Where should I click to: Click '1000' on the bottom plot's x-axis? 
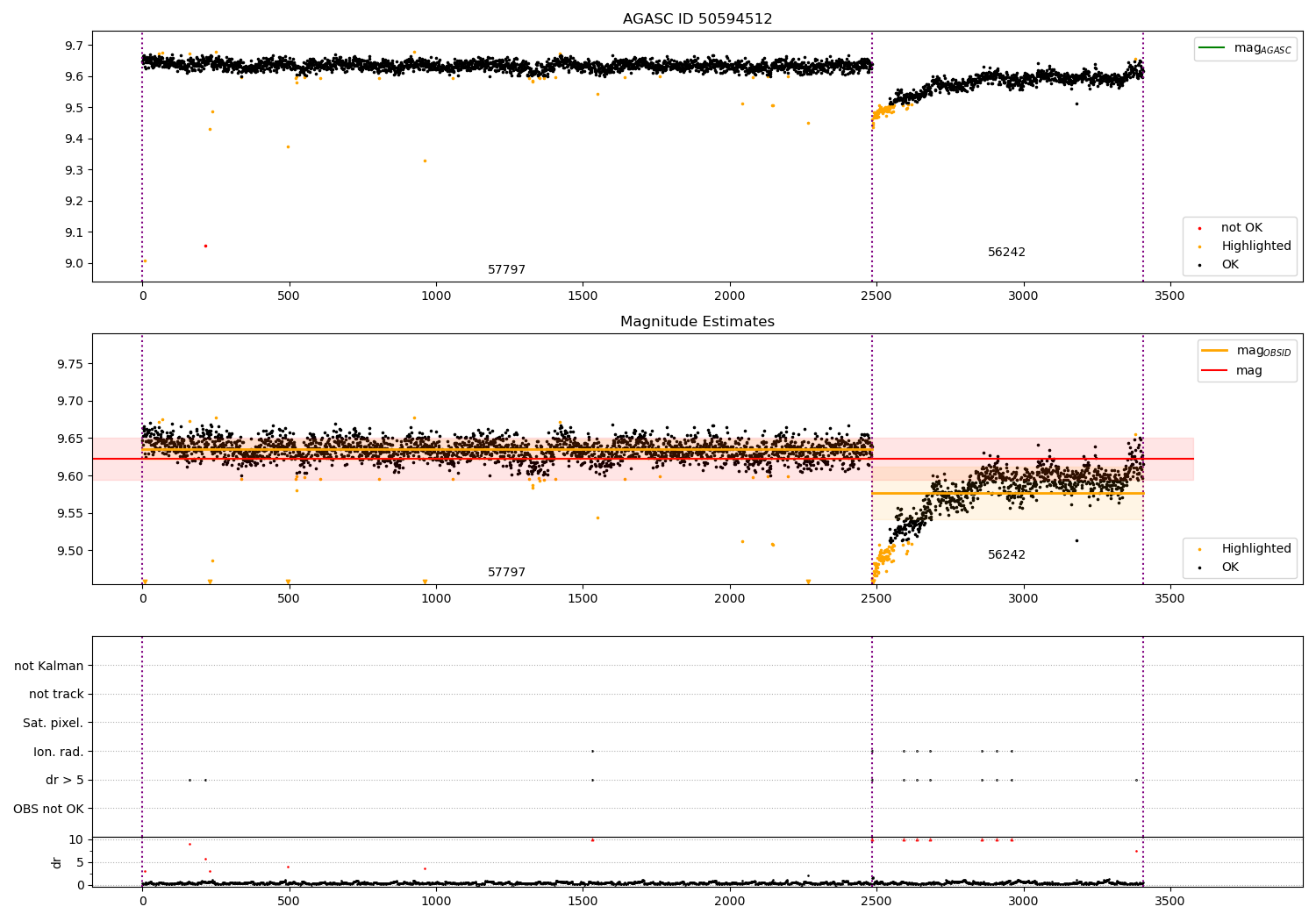point(436,902)
